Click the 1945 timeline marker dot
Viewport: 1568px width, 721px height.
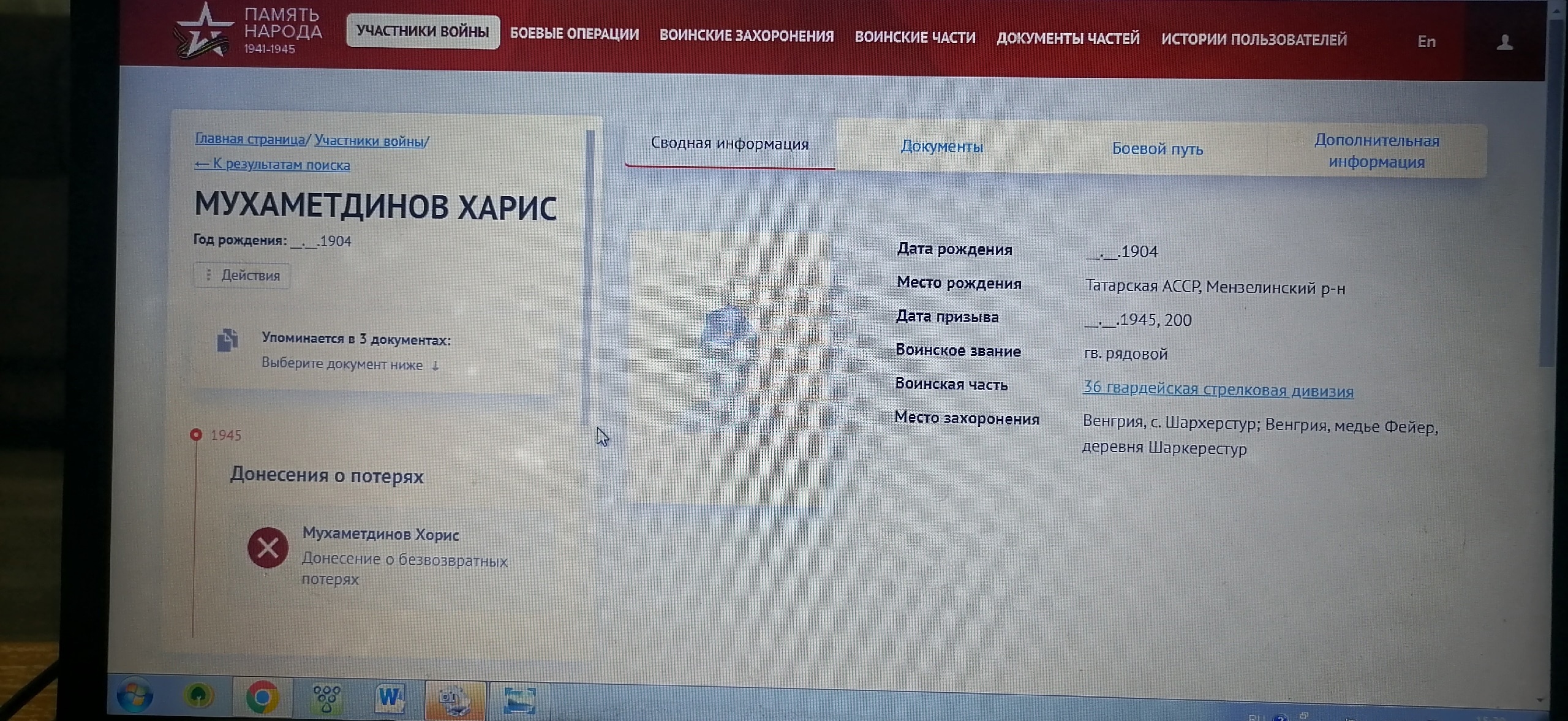(x=196, y=434)
